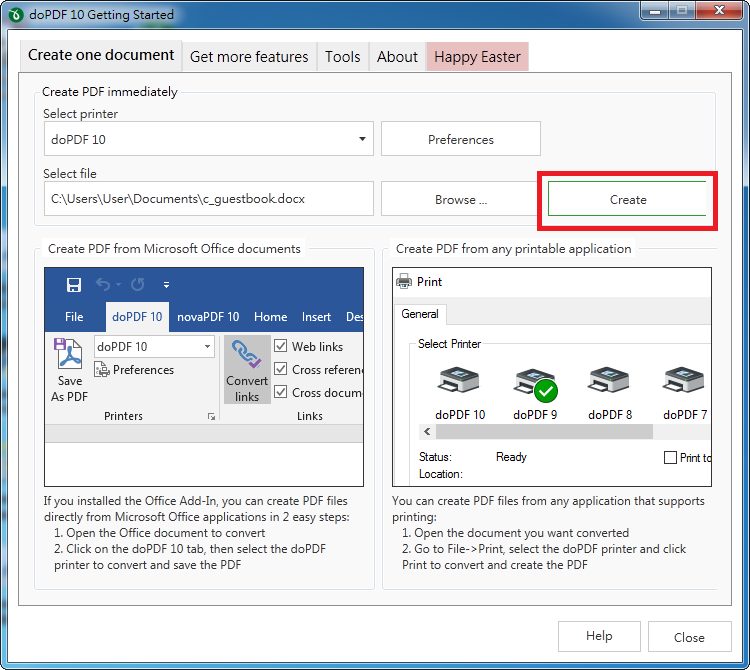Viewport: 750px width, 670px height.
Task: Minimize the doPDF 10 Getting Started window
Action: [x=655, y=11]
